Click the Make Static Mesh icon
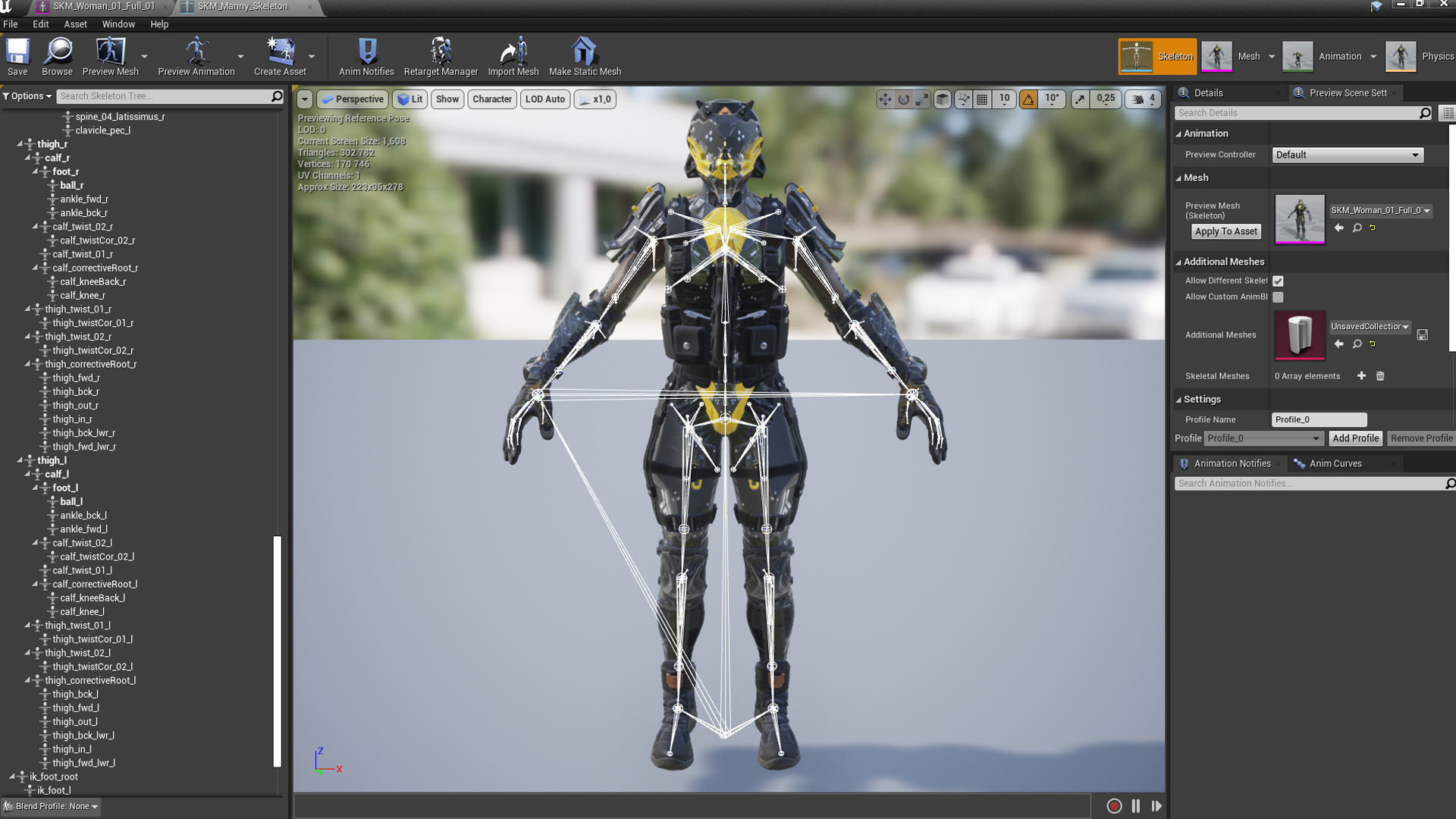This screenshot has height=819, width=1456. 584,56
